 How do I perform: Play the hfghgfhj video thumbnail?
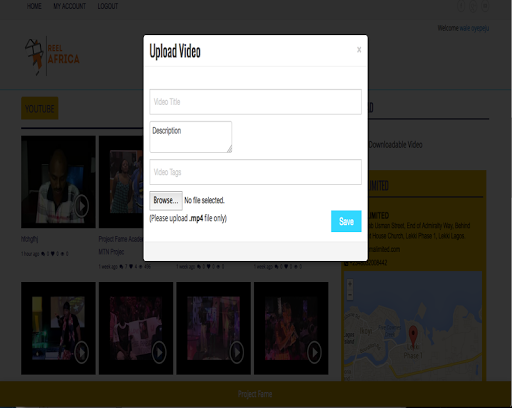point(58,182)
